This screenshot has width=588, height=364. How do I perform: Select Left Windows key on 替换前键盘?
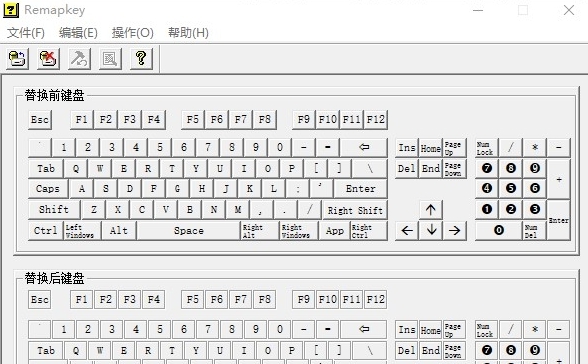tap(82, 231)
